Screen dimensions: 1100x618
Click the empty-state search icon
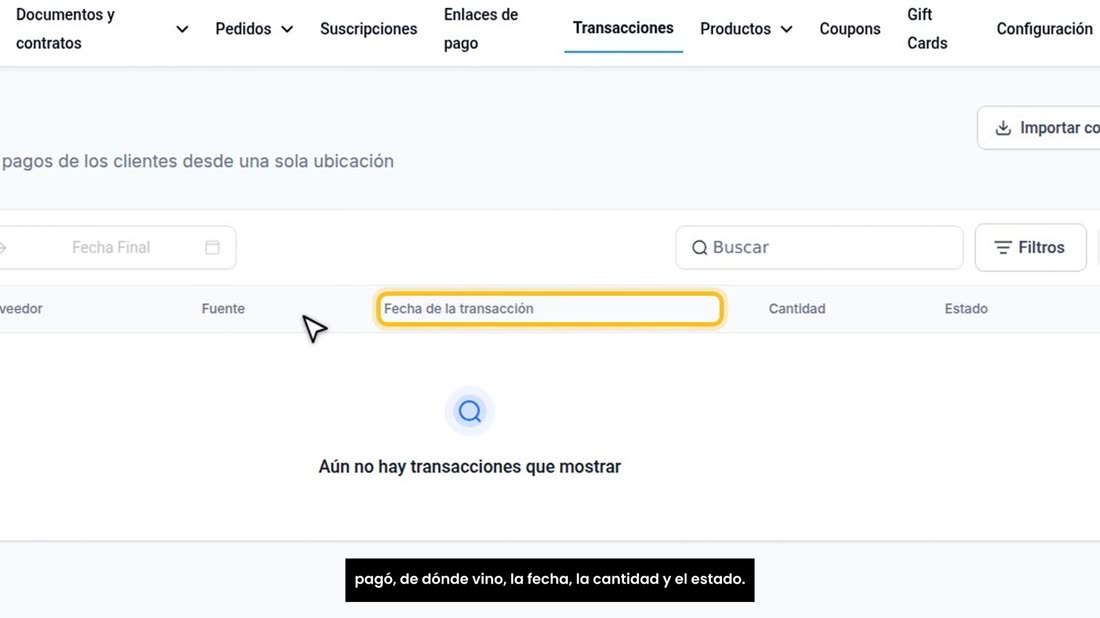[x=470, y=411]
